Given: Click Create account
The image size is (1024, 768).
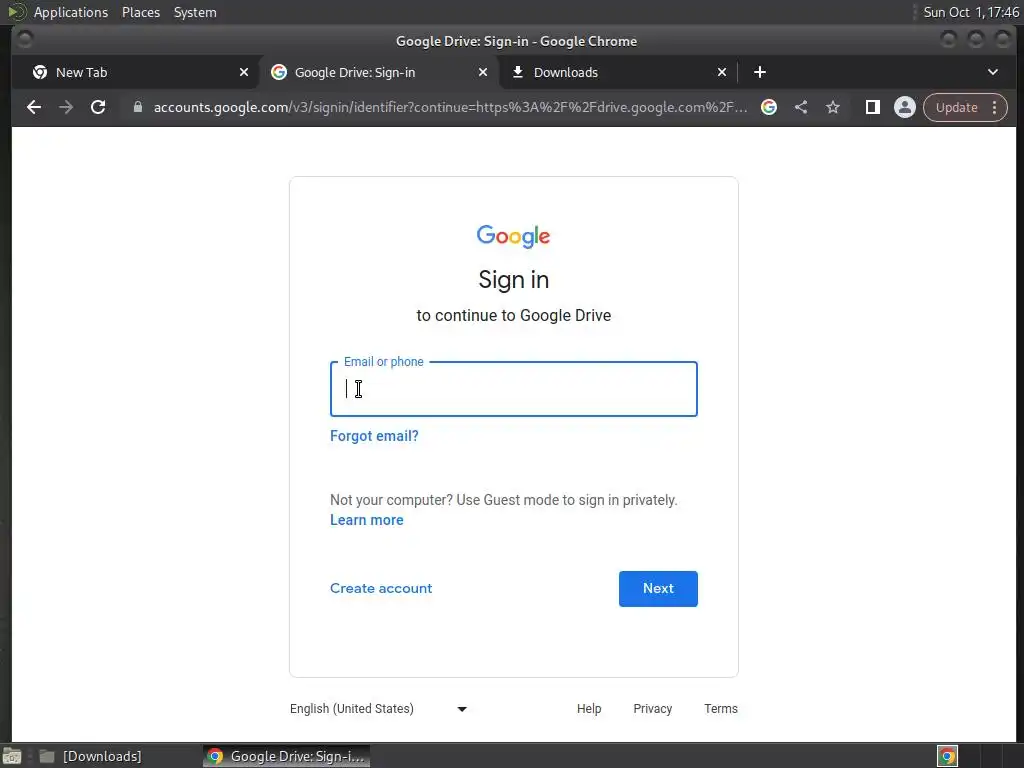Looking at the screenshot, I should pos(381,588).
